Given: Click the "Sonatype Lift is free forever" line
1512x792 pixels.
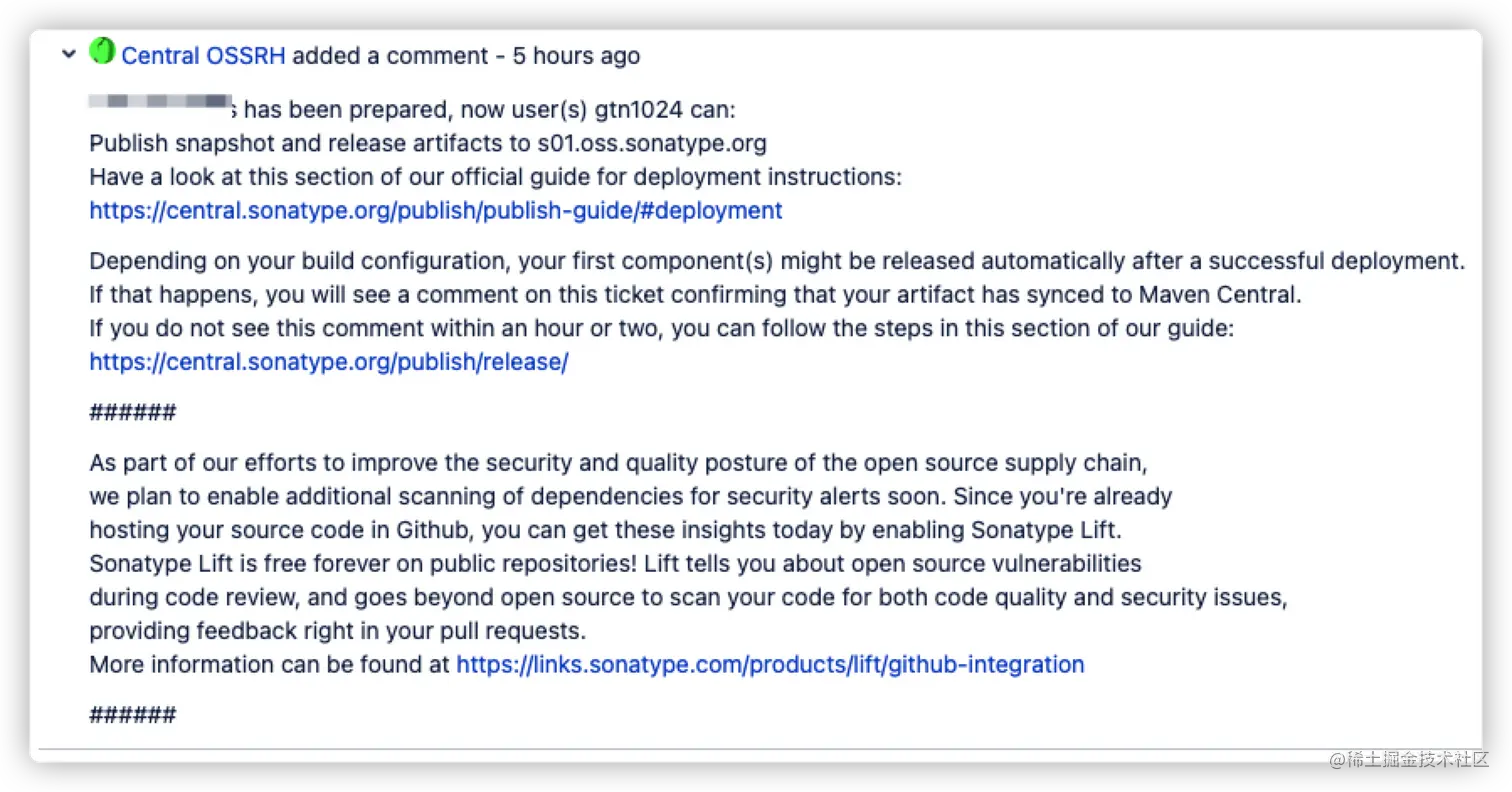Looking at the screenshot, I should 615,564.
